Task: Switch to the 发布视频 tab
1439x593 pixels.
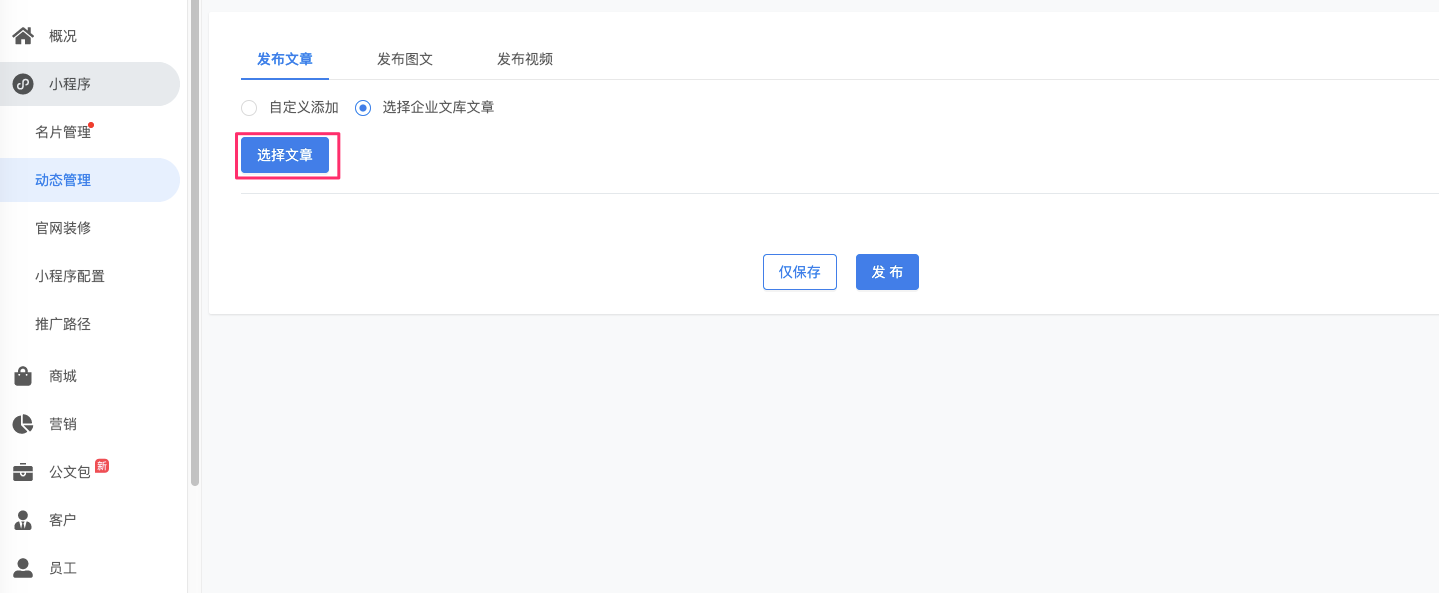Action: pos(525,59)
